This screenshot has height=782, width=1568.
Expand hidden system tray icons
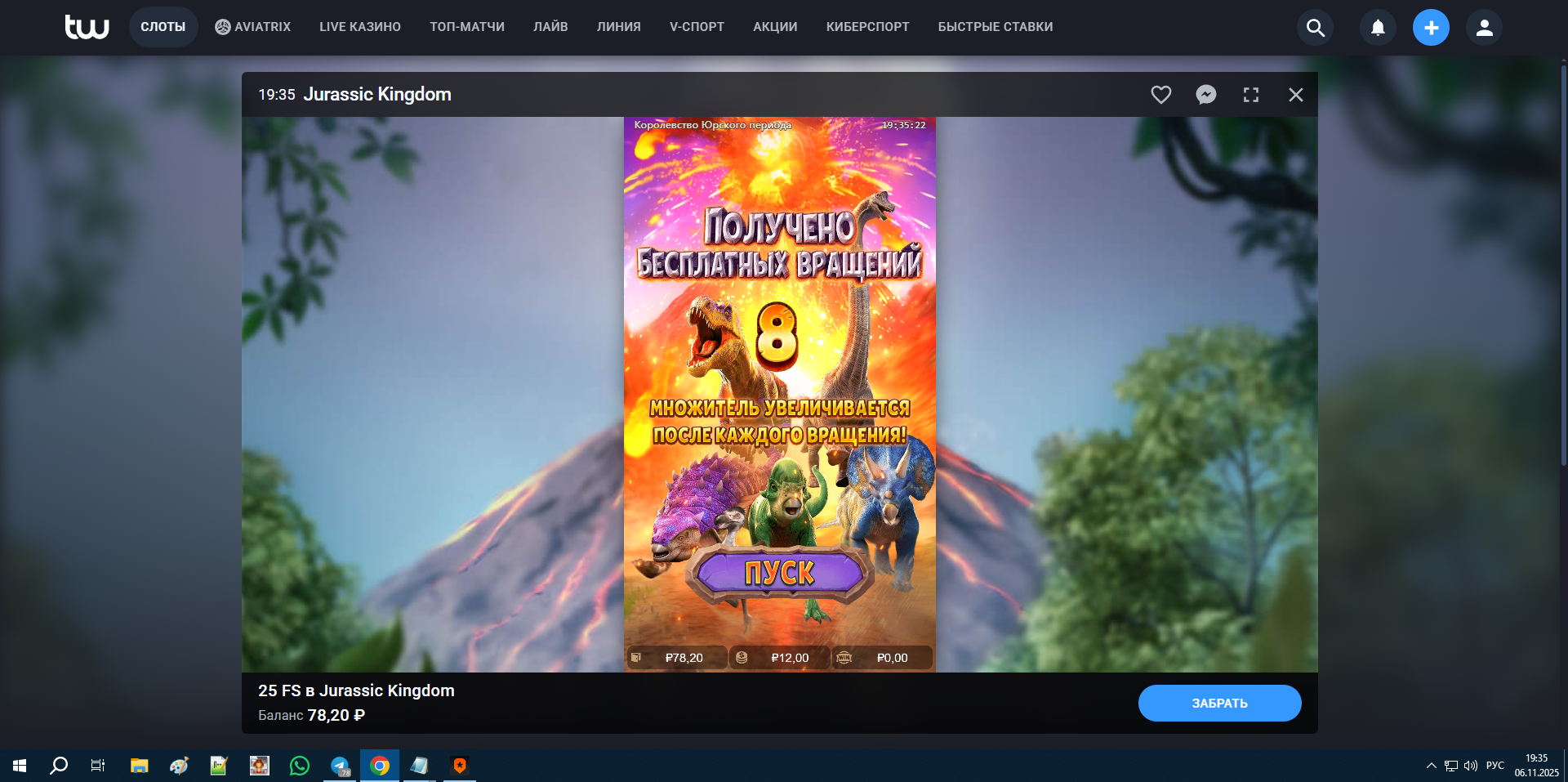1431,766
